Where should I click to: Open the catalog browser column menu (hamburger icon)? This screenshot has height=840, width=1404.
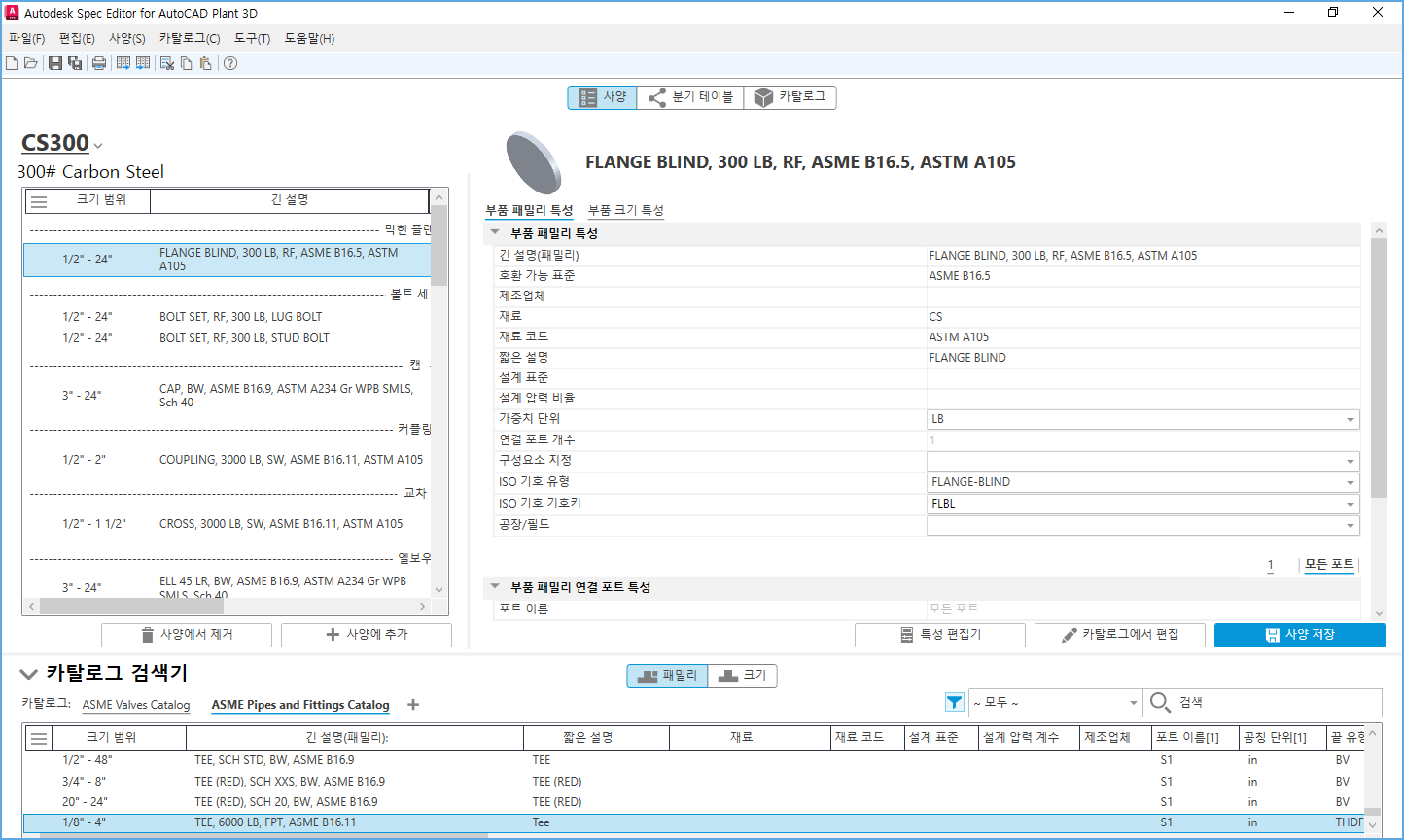click(39, 738)
